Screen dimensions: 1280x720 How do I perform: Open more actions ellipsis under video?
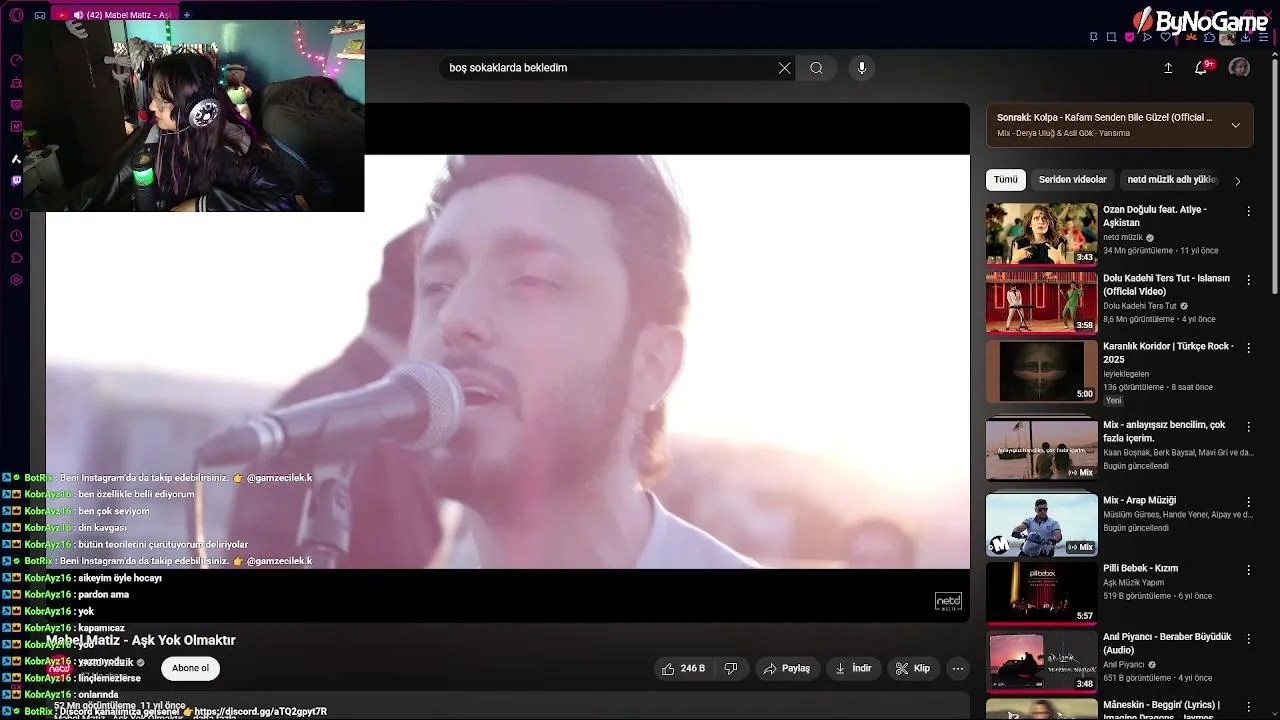point(958,668)
